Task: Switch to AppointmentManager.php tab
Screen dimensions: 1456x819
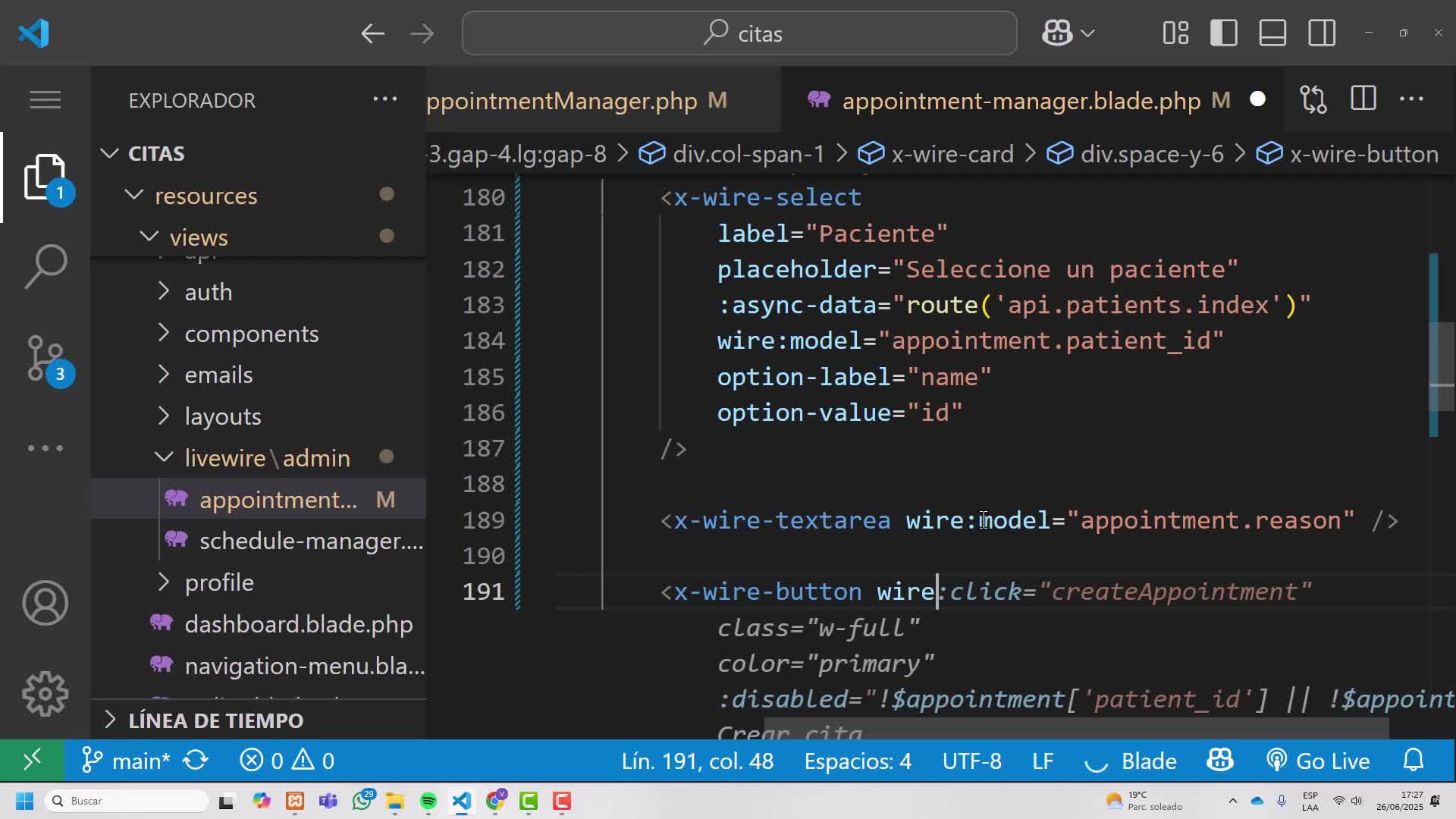Action: (x=603, y=100)
